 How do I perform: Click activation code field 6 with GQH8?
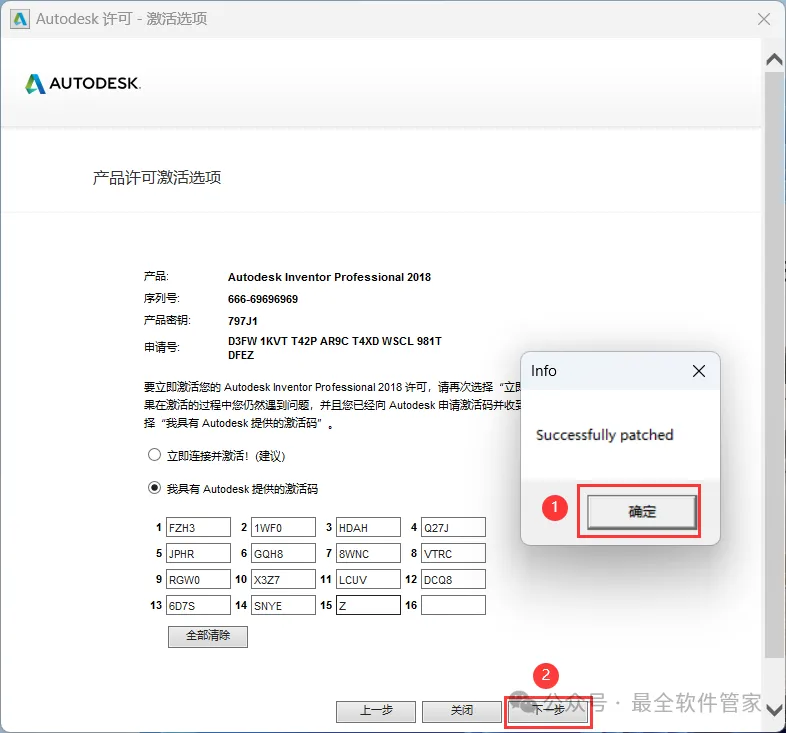click(x=283, y=554)
